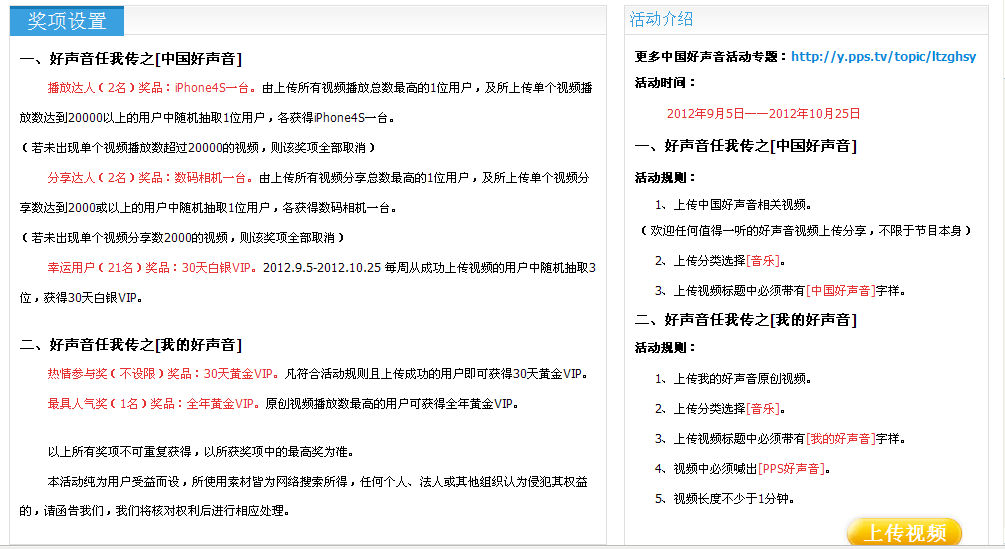Select the 活动介绍 panel heading
This screenshot has width=1005, height=549.
pos(661,19)
